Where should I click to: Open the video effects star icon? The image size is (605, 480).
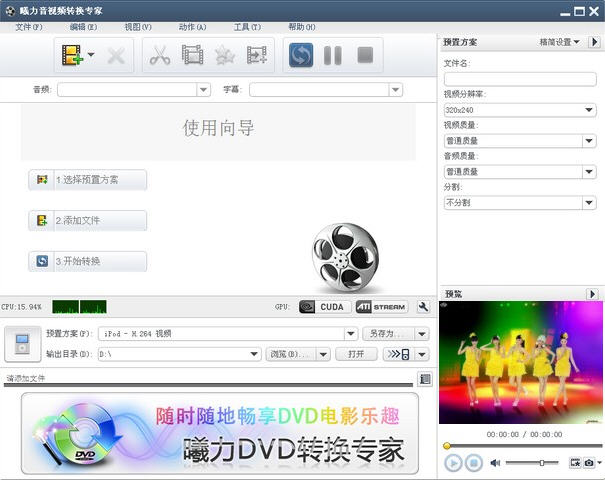224,55
